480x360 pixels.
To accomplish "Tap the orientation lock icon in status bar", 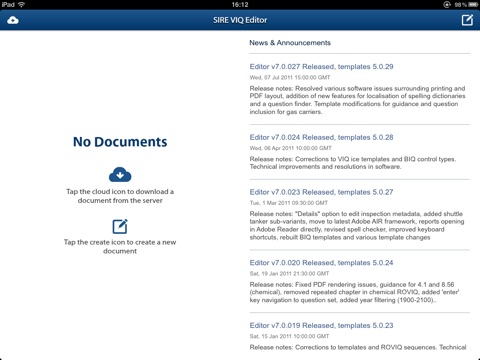I will 447,5.
